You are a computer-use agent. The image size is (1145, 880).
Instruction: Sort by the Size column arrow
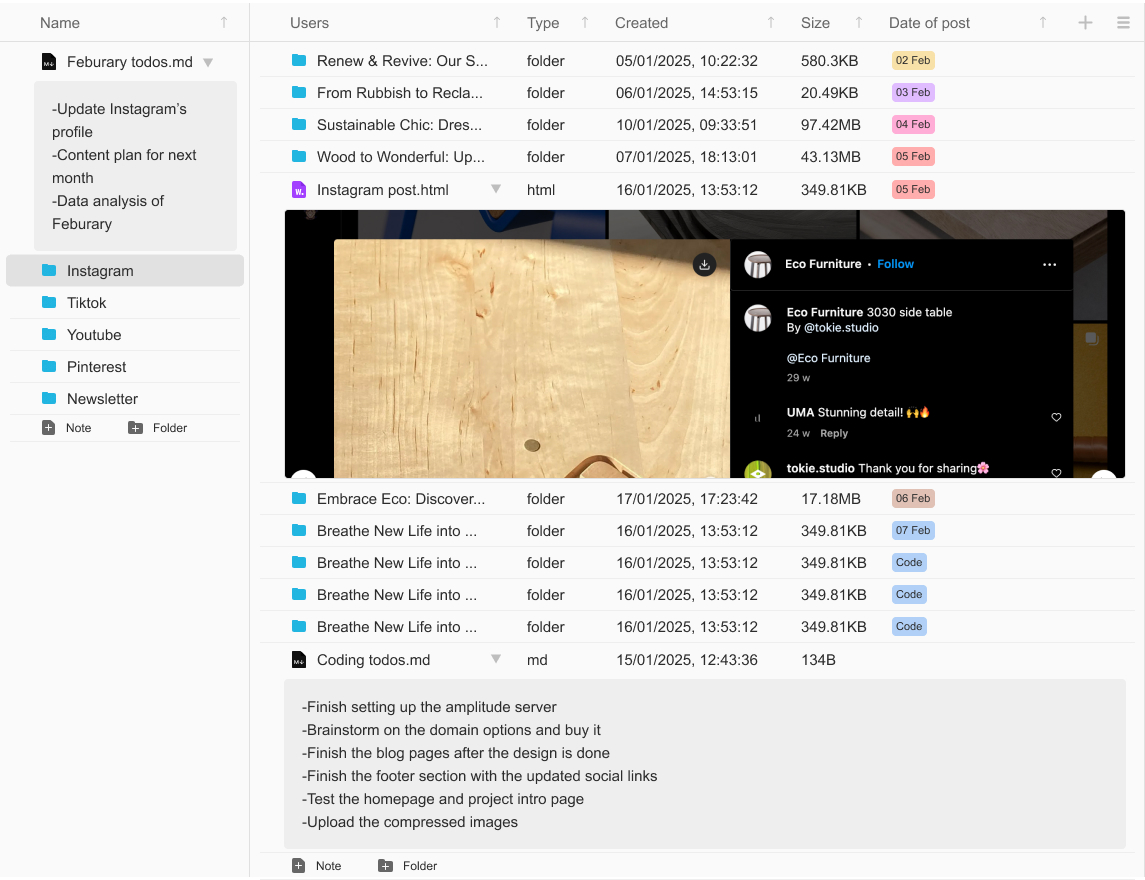(x=859, y=23)
